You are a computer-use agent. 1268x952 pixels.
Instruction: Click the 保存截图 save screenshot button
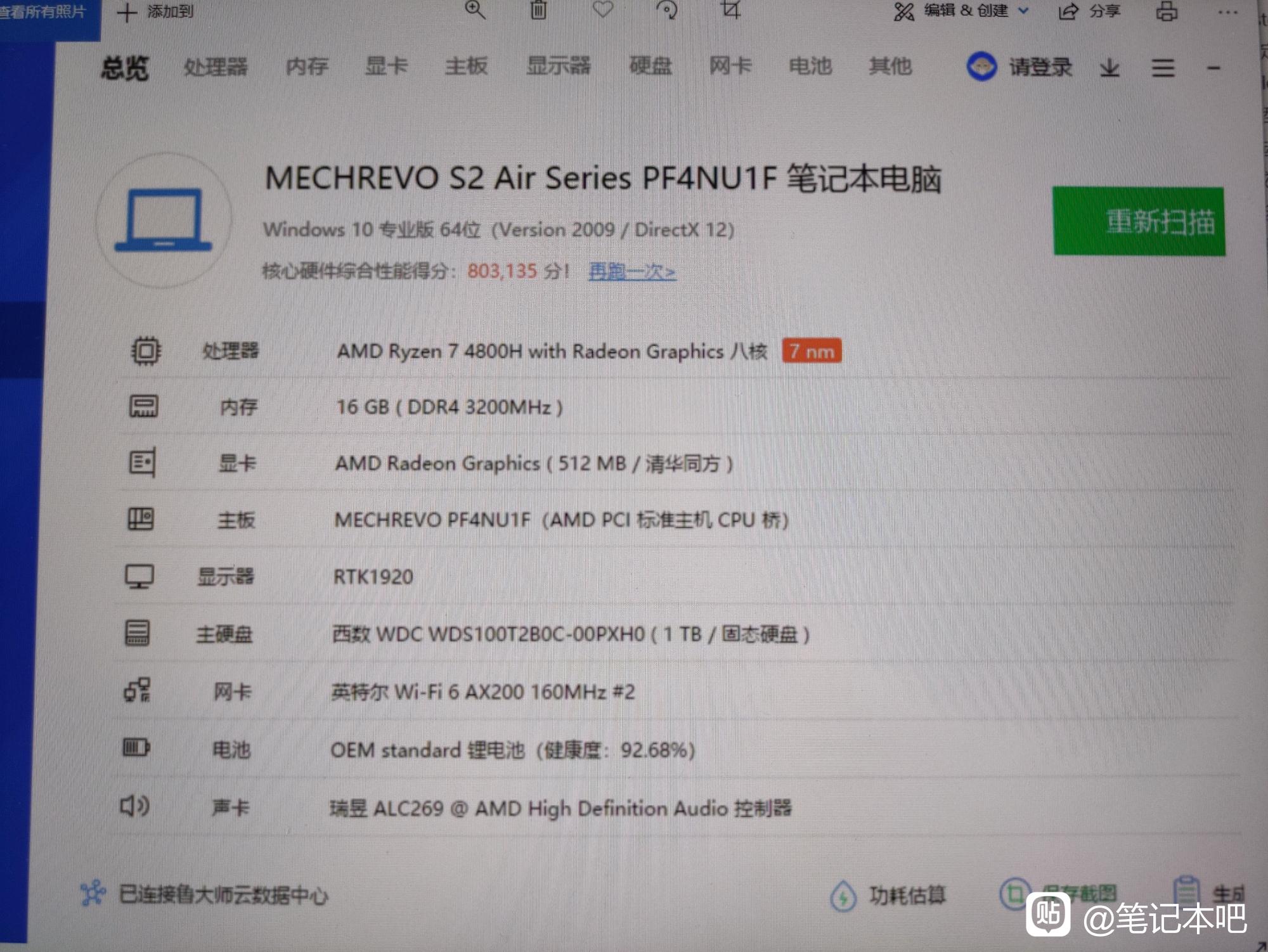click(x=1059, y=894)
